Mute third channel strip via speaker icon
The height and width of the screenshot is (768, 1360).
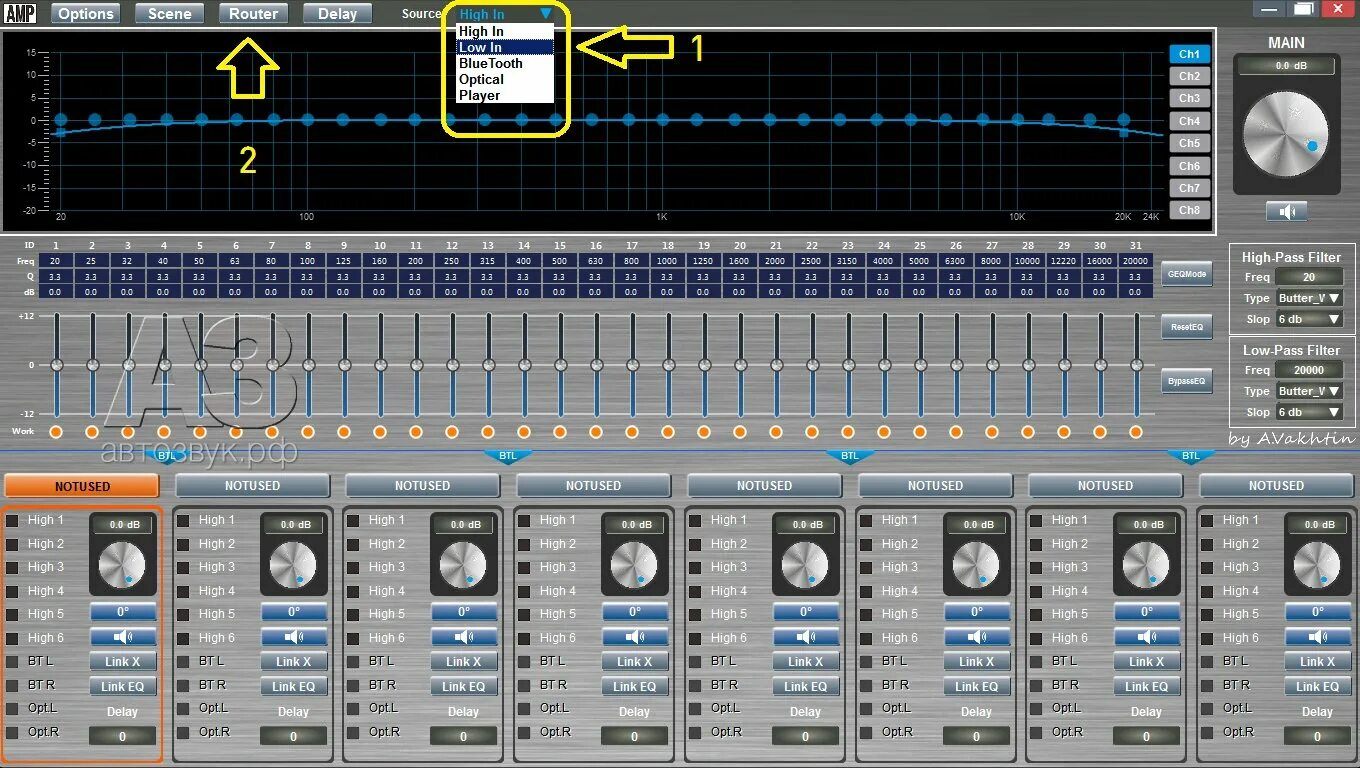tap(464, 636)
